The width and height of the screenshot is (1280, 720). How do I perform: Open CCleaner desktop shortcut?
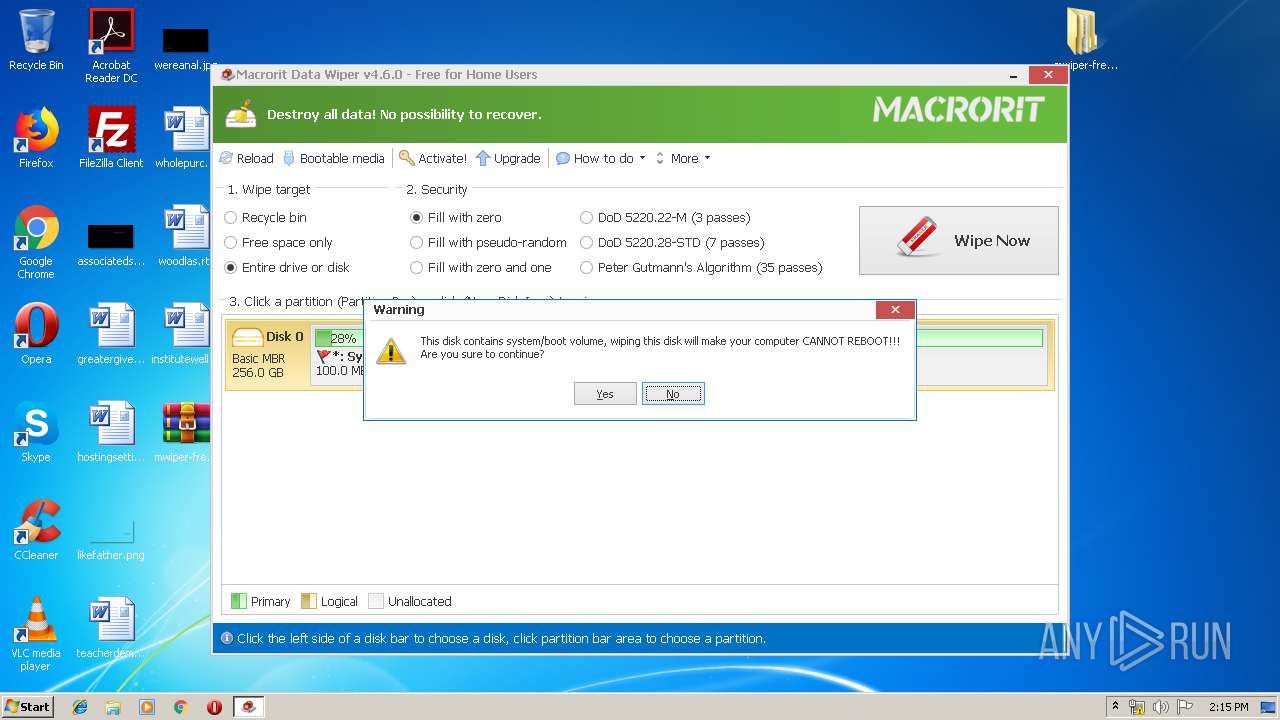point(36,530)
